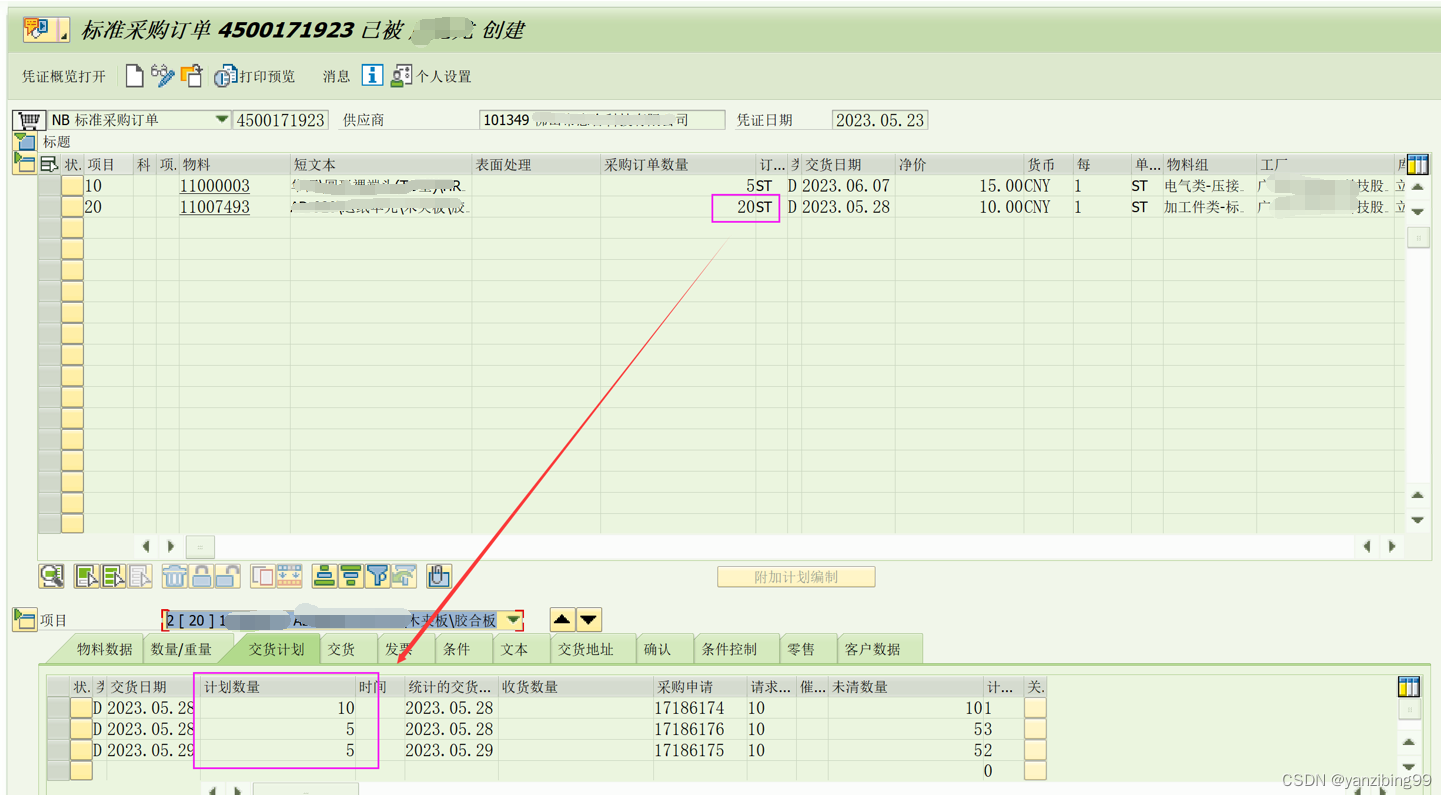Open the NB 标准采购订单 order type dropdown

point(222,118)
